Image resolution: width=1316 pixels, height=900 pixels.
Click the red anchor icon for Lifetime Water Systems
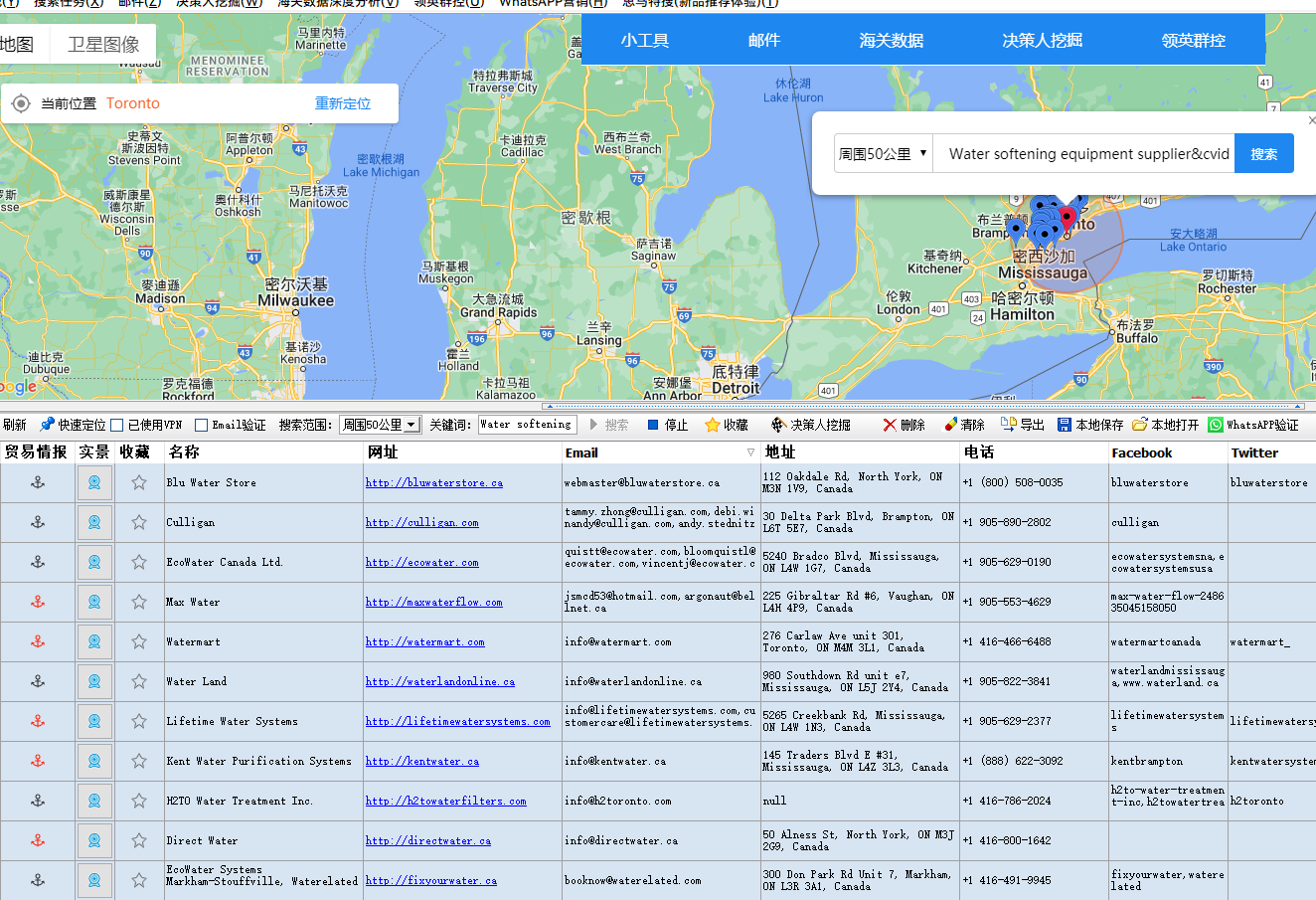(x=38, y=721)
